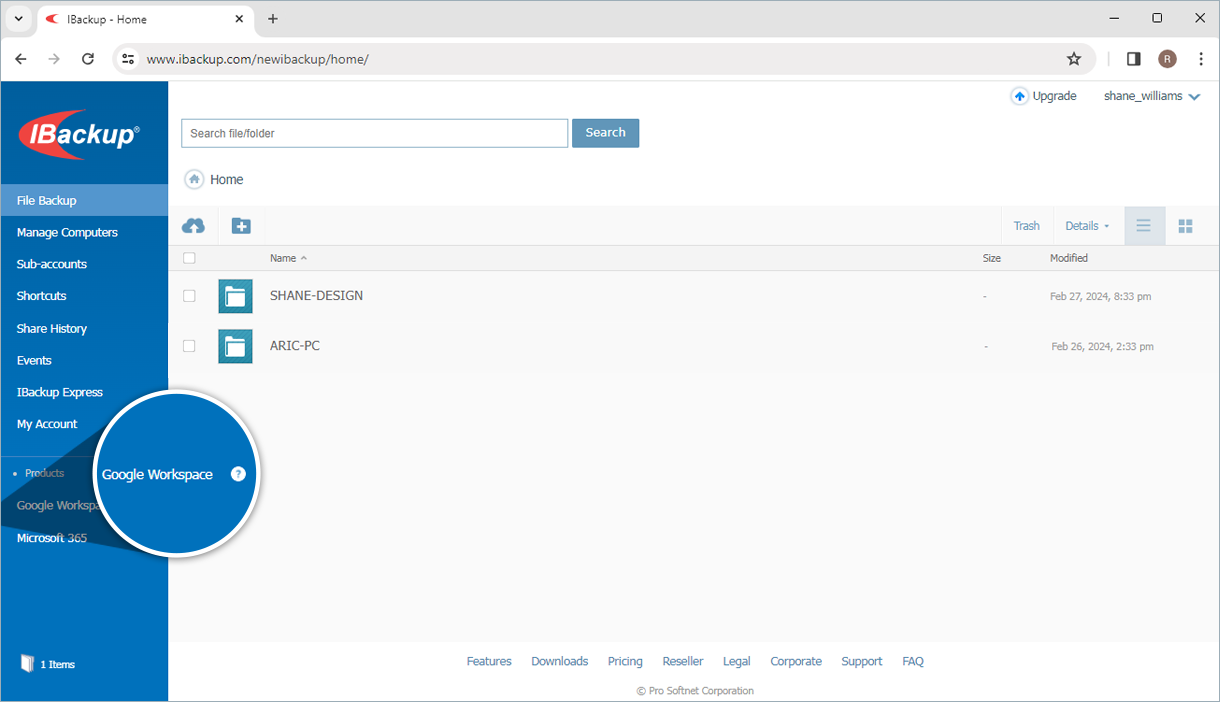Open the tab search dropdown

pos(18,19)
